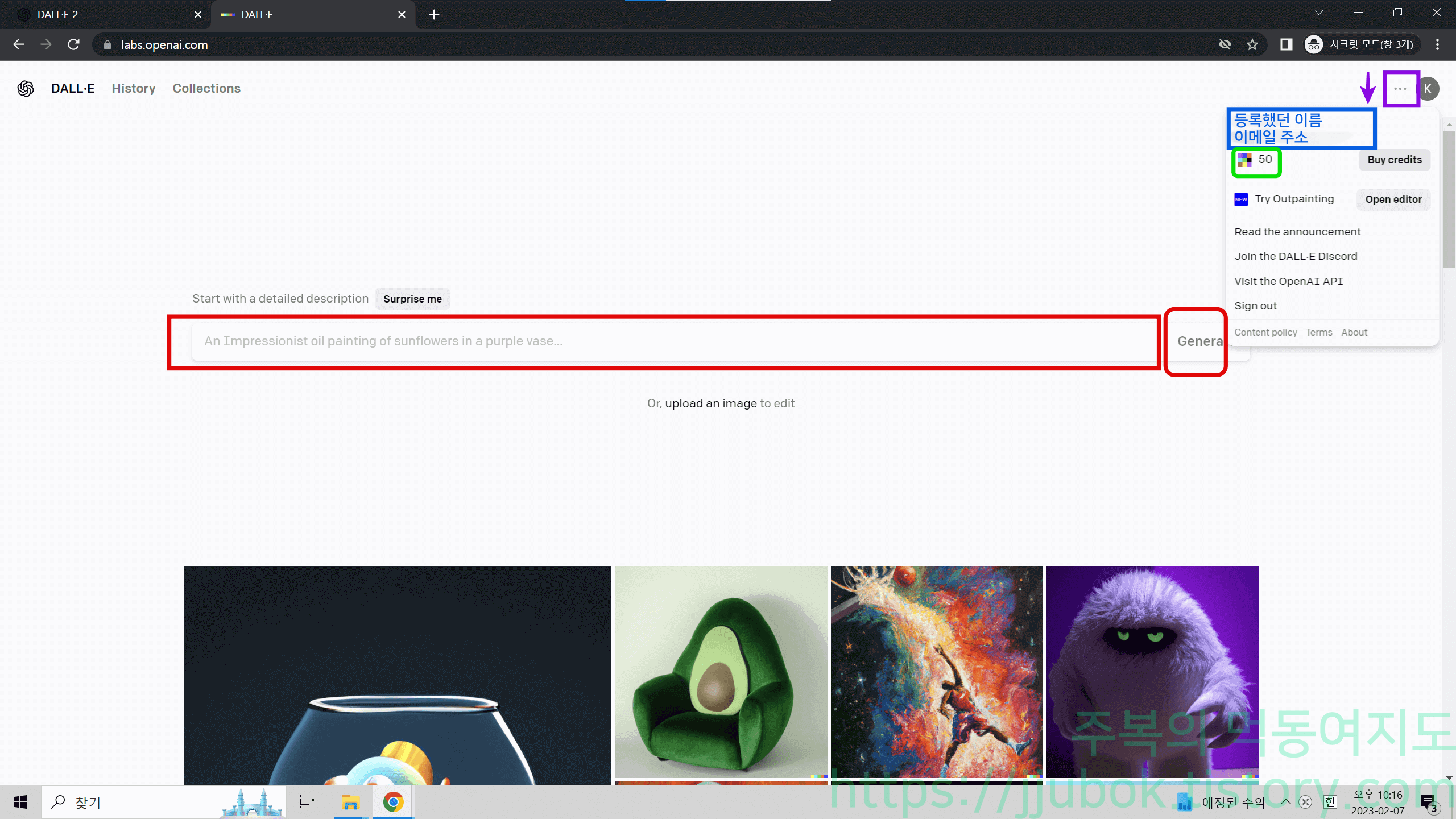Expand the tab search chevron

(1319, 13)
